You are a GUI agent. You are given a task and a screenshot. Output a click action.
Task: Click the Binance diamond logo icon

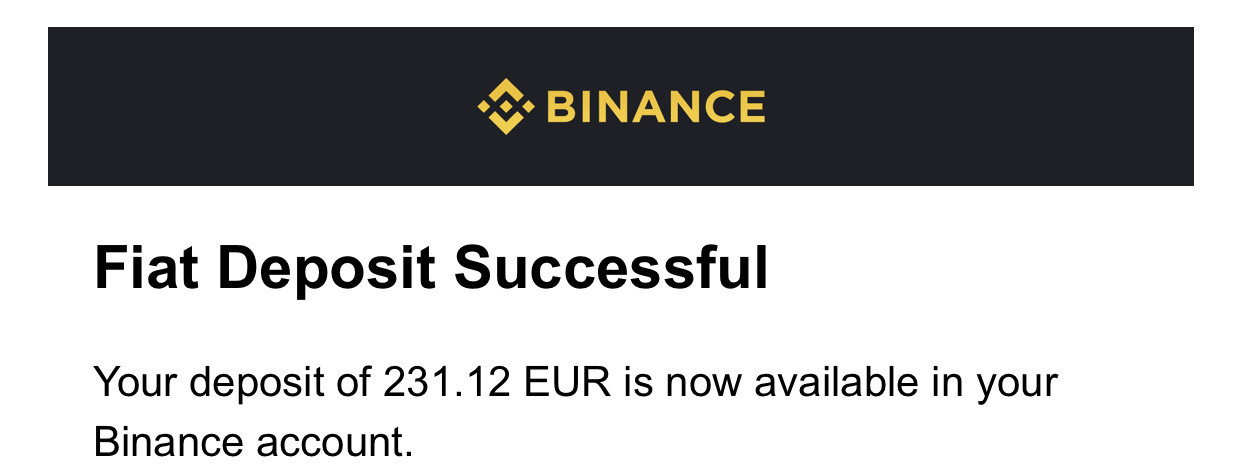click(x=506, y=106)
